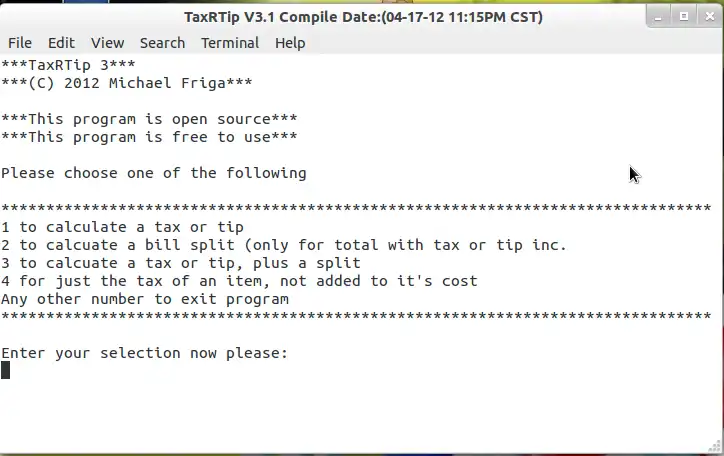Open the View menu
The height and width of the screenshot is (456, 724).
click(x=107, y=43)
